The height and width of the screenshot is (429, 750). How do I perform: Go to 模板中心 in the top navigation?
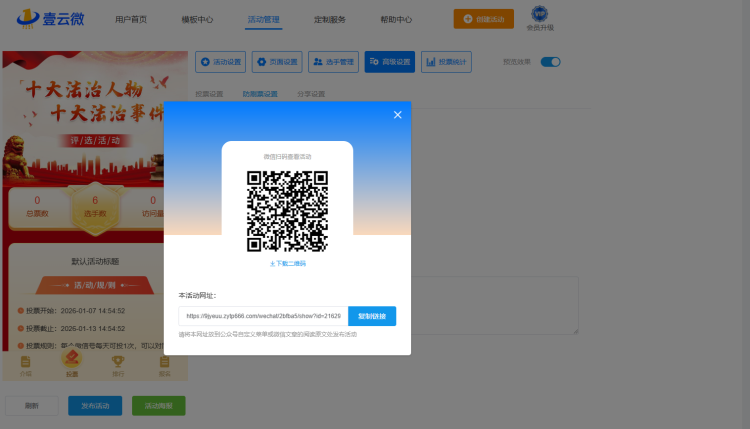pyautogui.click(x=197, y=20)
